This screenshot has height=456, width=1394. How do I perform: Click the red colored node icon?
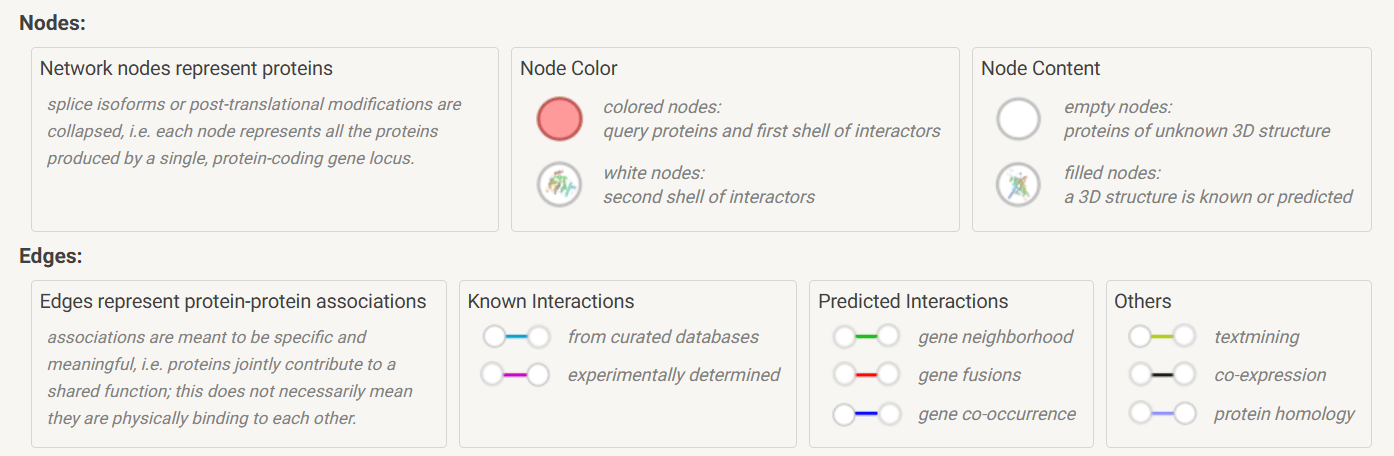pyautogui.click(x=559, y=119)
